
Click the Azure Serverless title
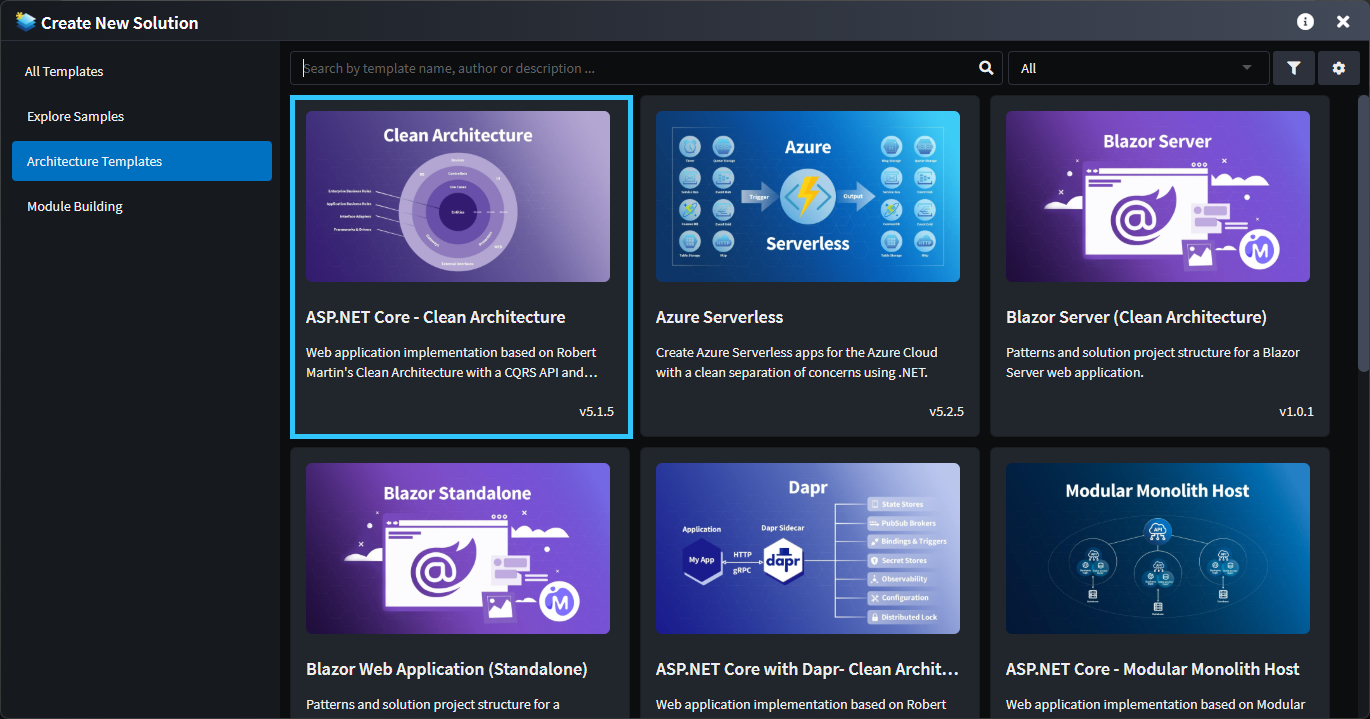pos(719,317)
